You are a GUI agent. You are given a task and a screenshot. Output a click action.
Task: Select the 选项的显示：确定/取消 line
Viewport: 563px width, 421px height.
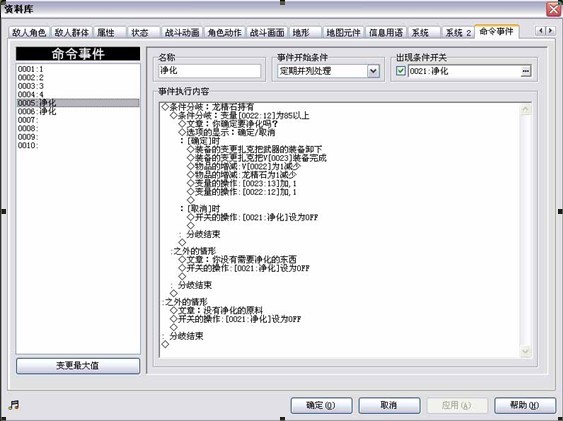[227, 132]
